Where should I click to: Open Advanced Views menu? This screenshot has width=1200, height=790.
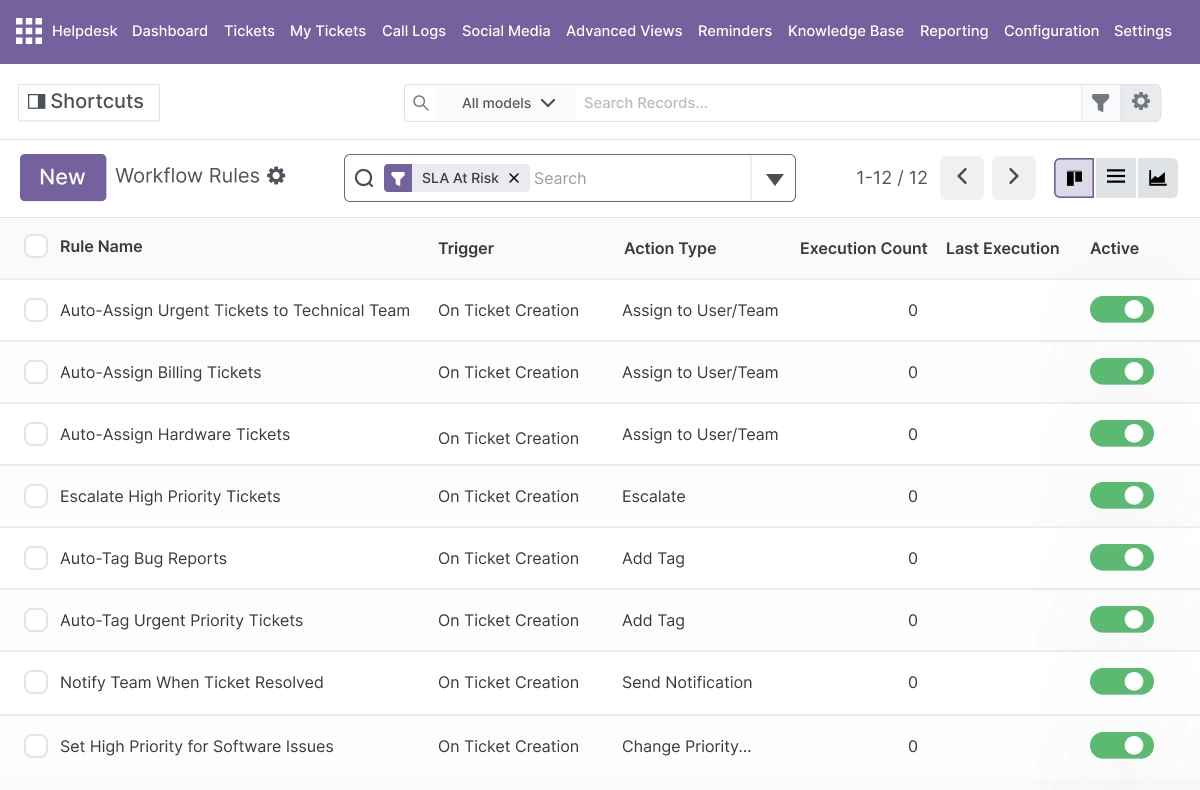[624, 31]
